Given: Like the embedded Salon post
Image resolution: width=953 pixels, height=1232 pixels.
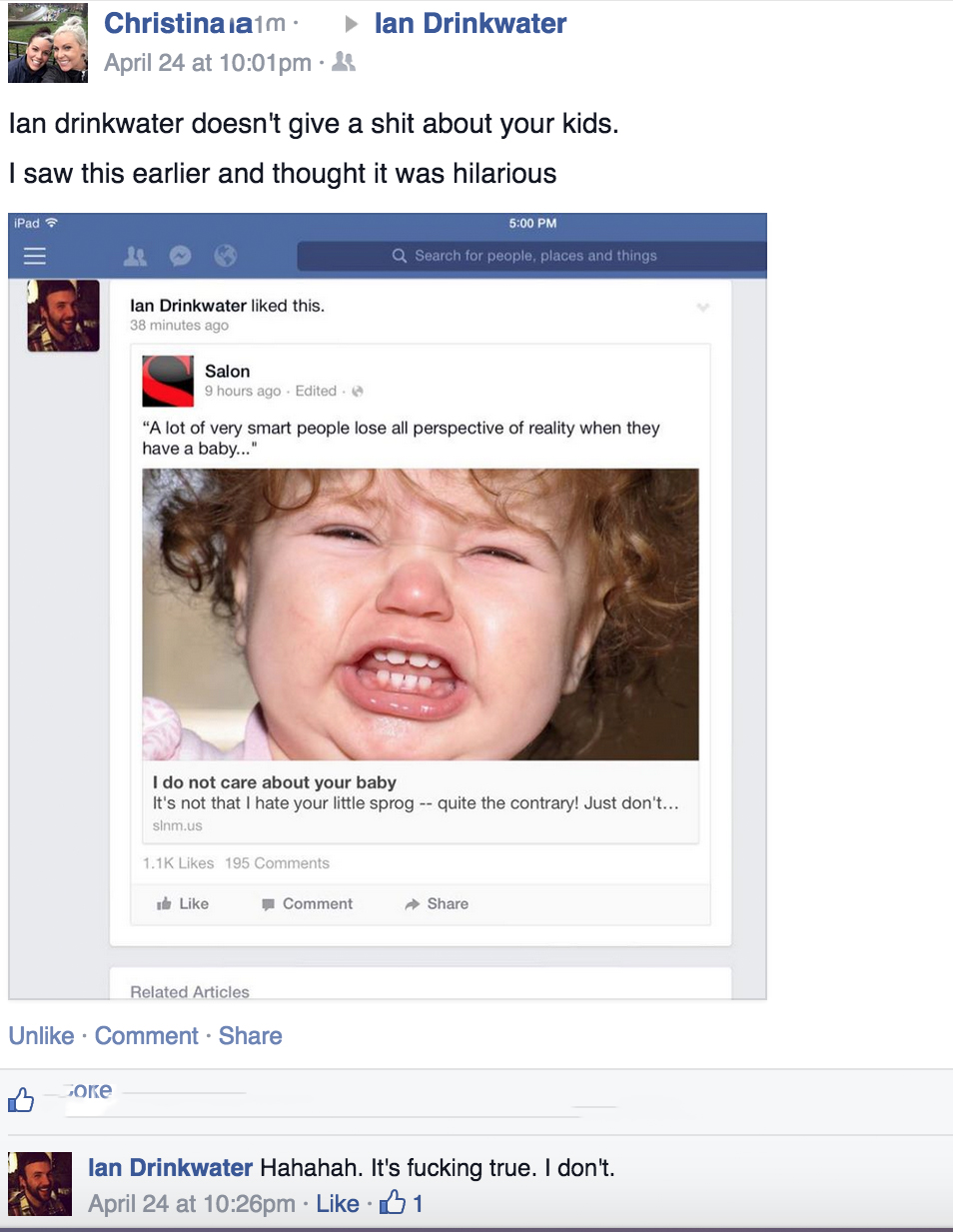Looking at the screenshot, I should (x=183, y=903).
